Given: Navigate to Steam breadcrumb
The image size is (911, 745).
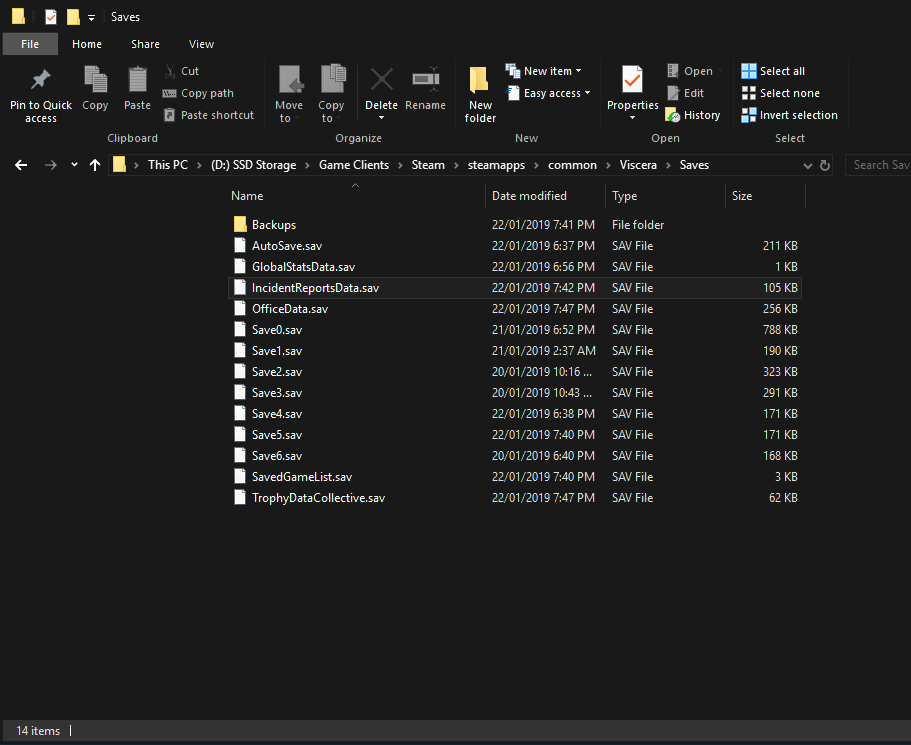Looking at the screenshot, I should click(x=428, y=165).
